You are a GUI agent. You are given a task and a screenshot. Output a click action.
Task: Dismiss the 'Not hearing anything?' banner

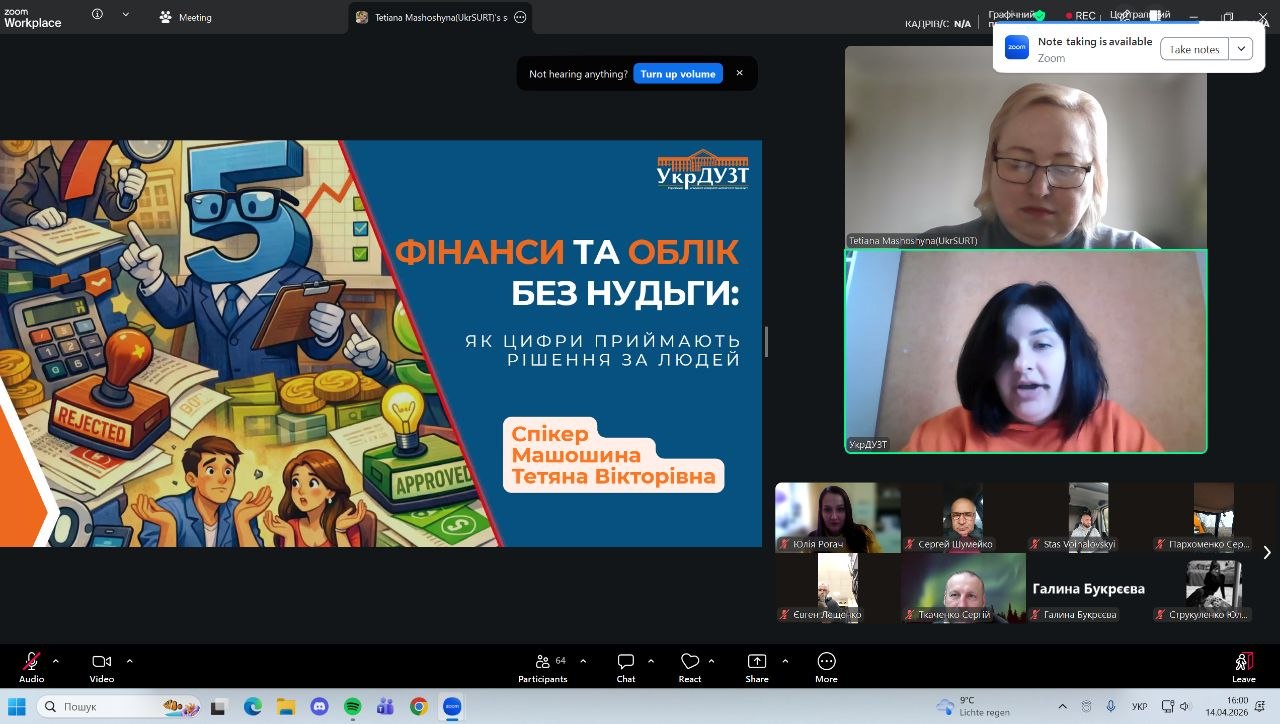tap(740, 73)
